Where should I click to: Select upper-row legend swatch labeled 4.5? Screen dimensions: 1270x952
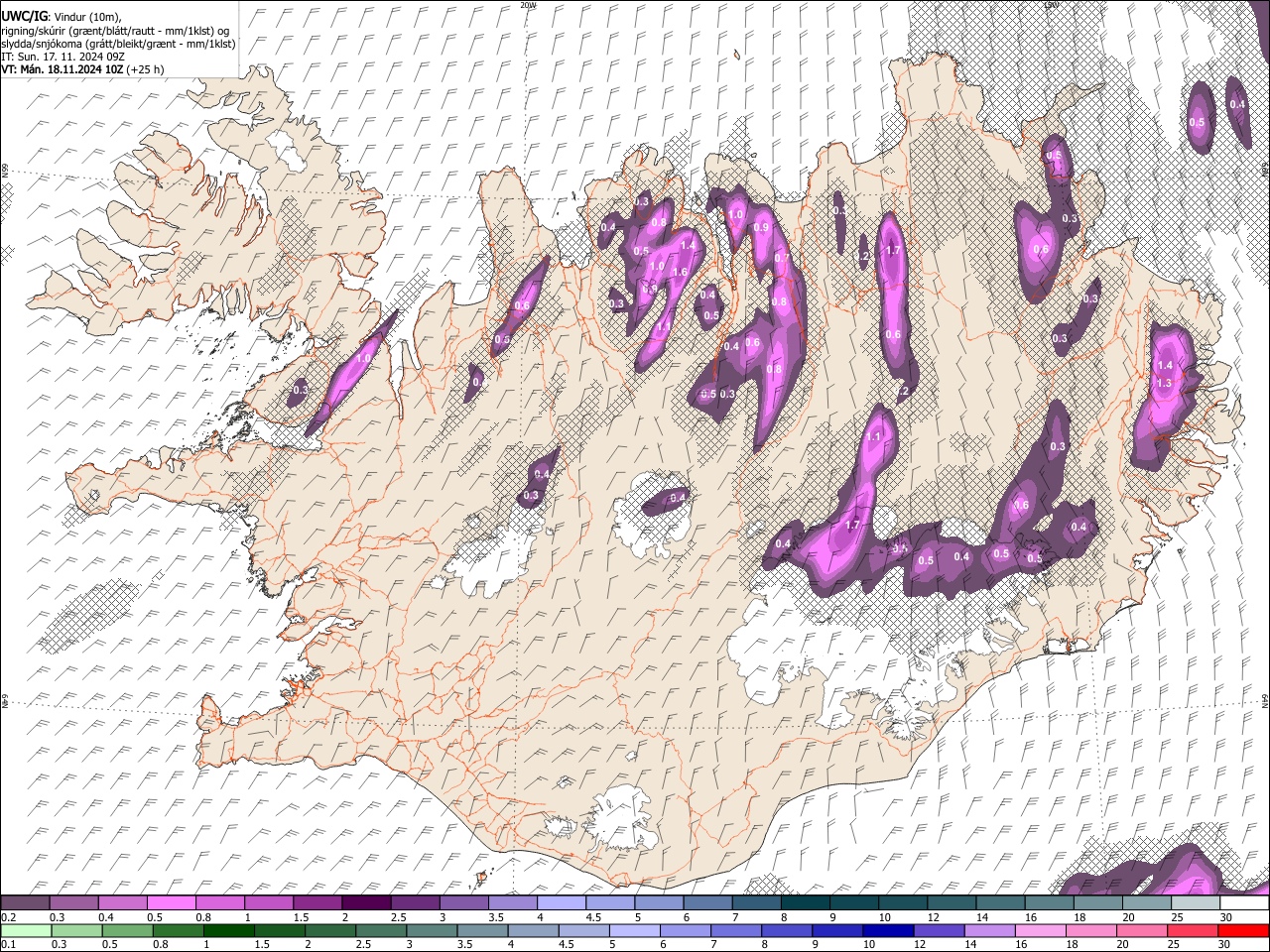[609, 902]
